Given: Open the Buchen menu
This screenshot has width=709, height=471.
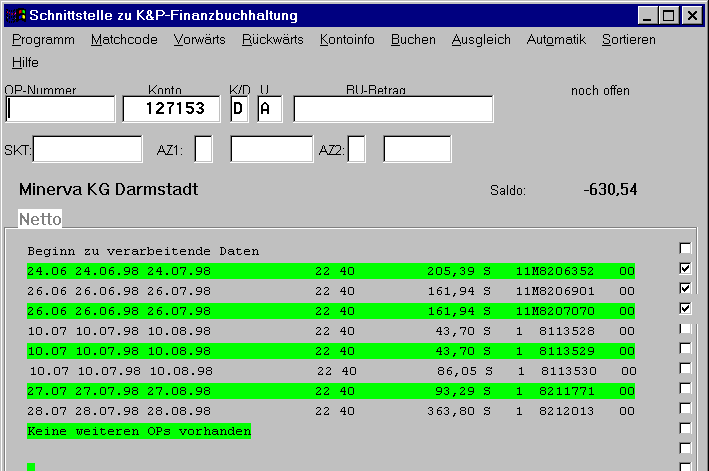Looking at the screenshot, I should 413,40.
